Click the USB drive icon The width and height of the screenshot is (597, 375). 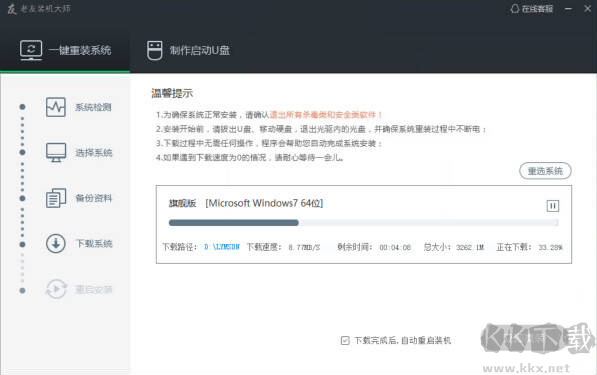point(155,50)
